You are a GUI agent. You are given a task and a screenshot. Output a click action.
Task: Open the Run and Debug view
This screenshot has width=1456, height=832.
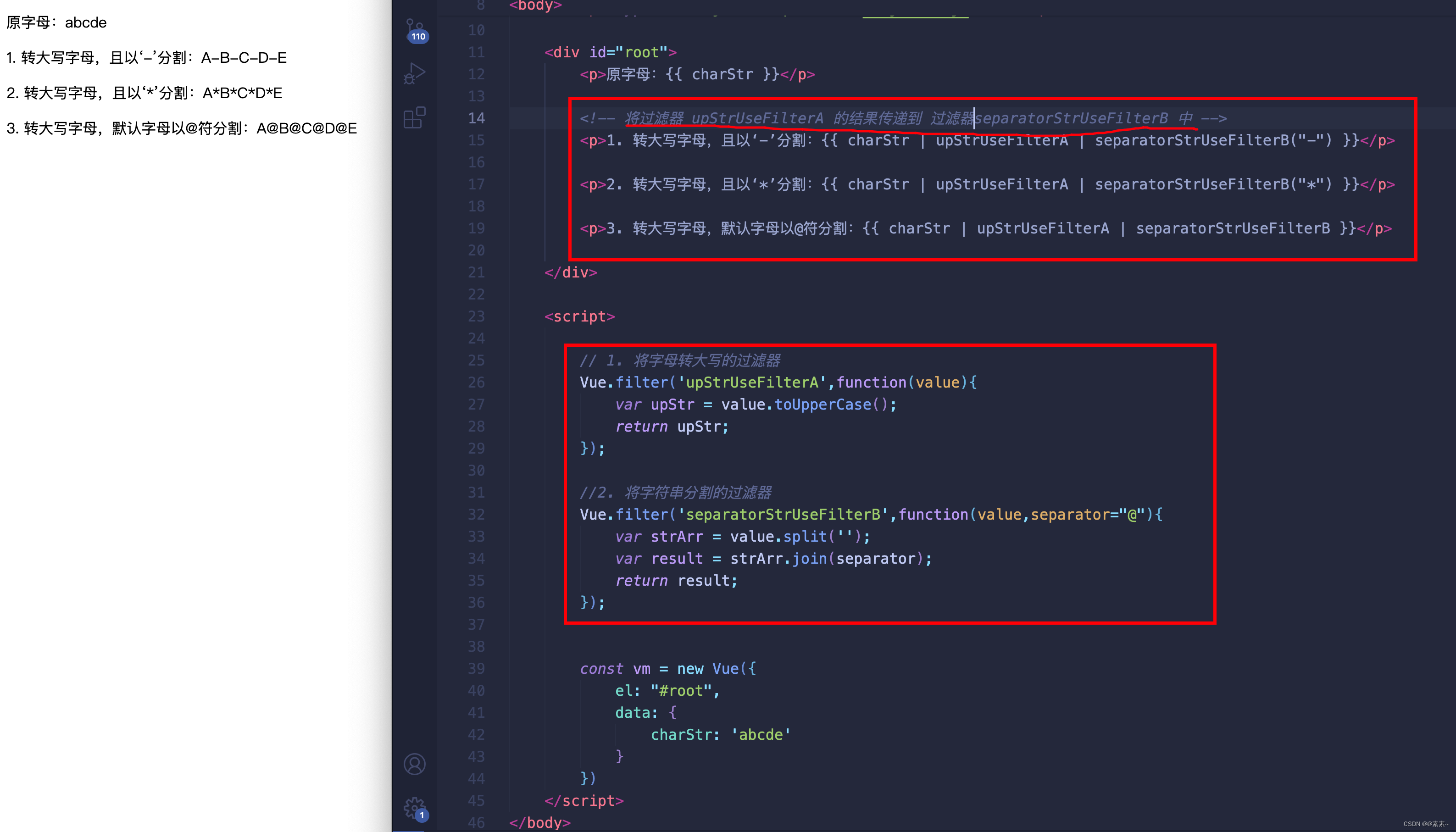(x=415, y=73)
